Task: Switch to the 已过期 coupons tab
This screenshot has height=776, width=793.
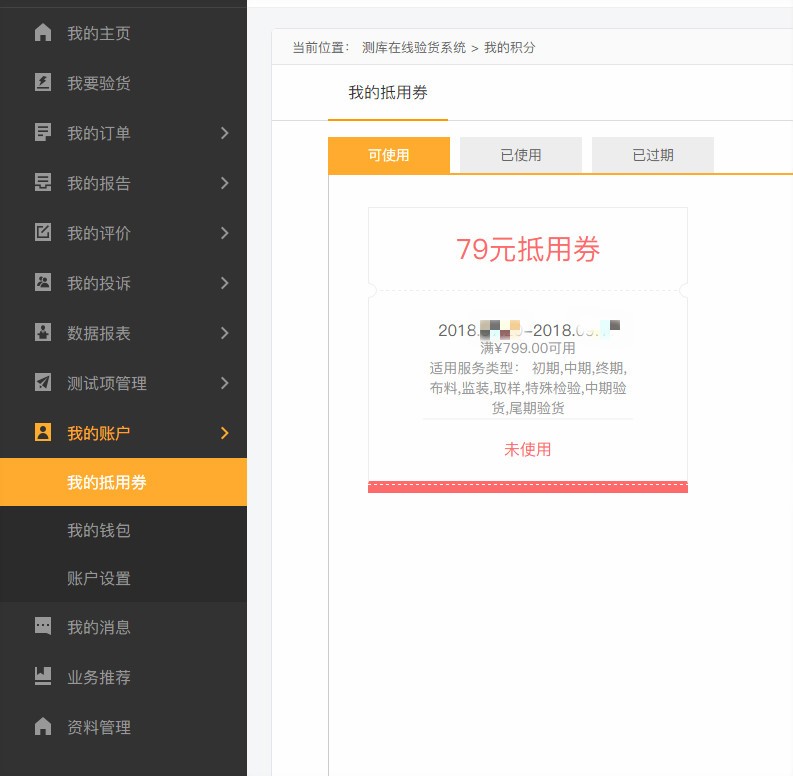Action: [652, 155]
